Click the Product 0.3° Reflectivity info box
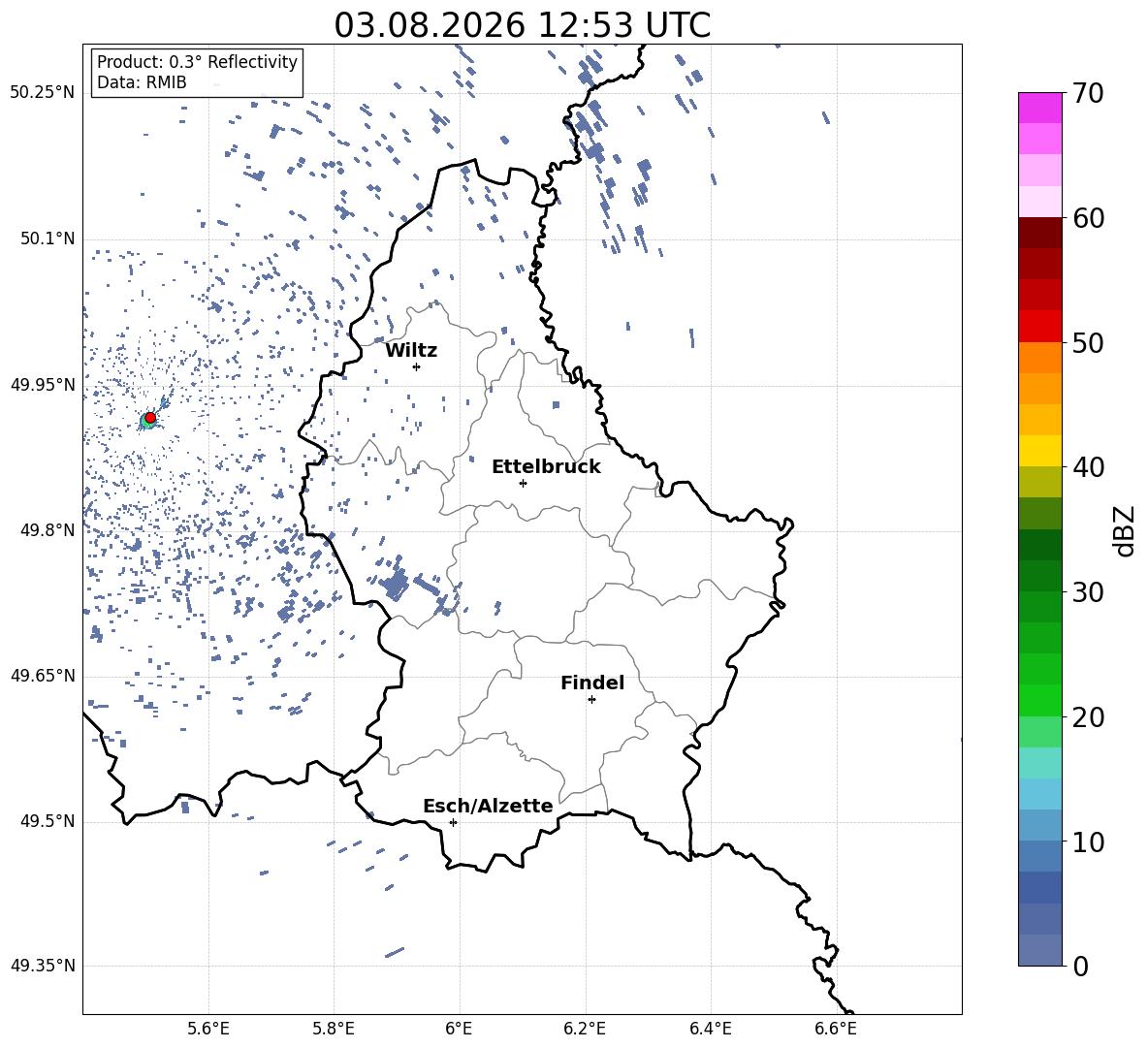Viewport: 1148px width, 1048px height. 196,72
